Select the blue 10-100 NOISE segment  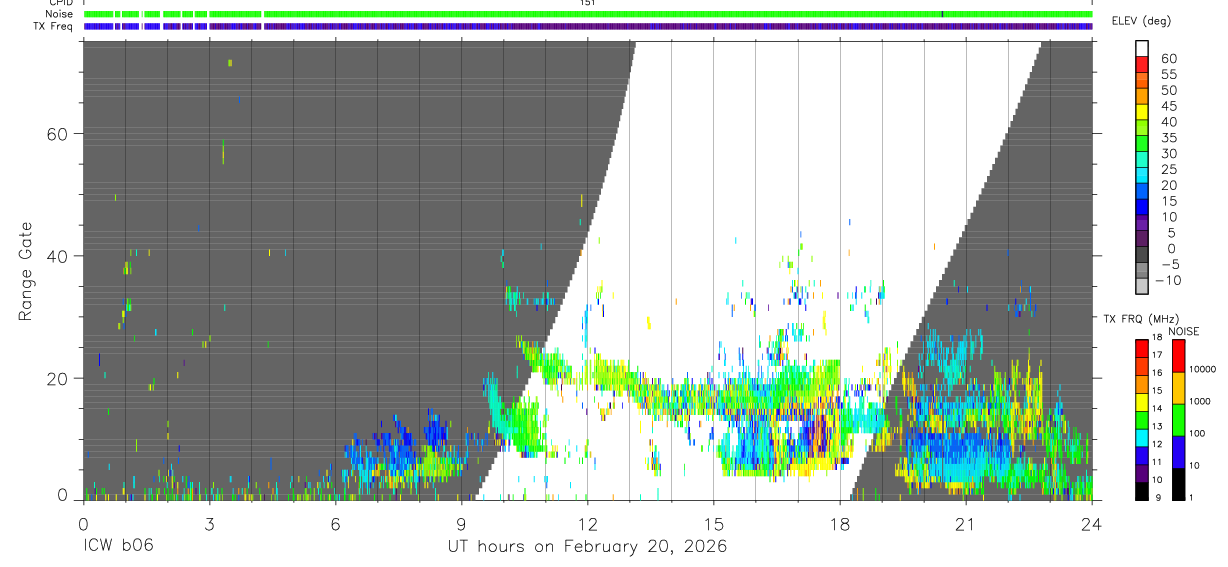point(1177,451)
